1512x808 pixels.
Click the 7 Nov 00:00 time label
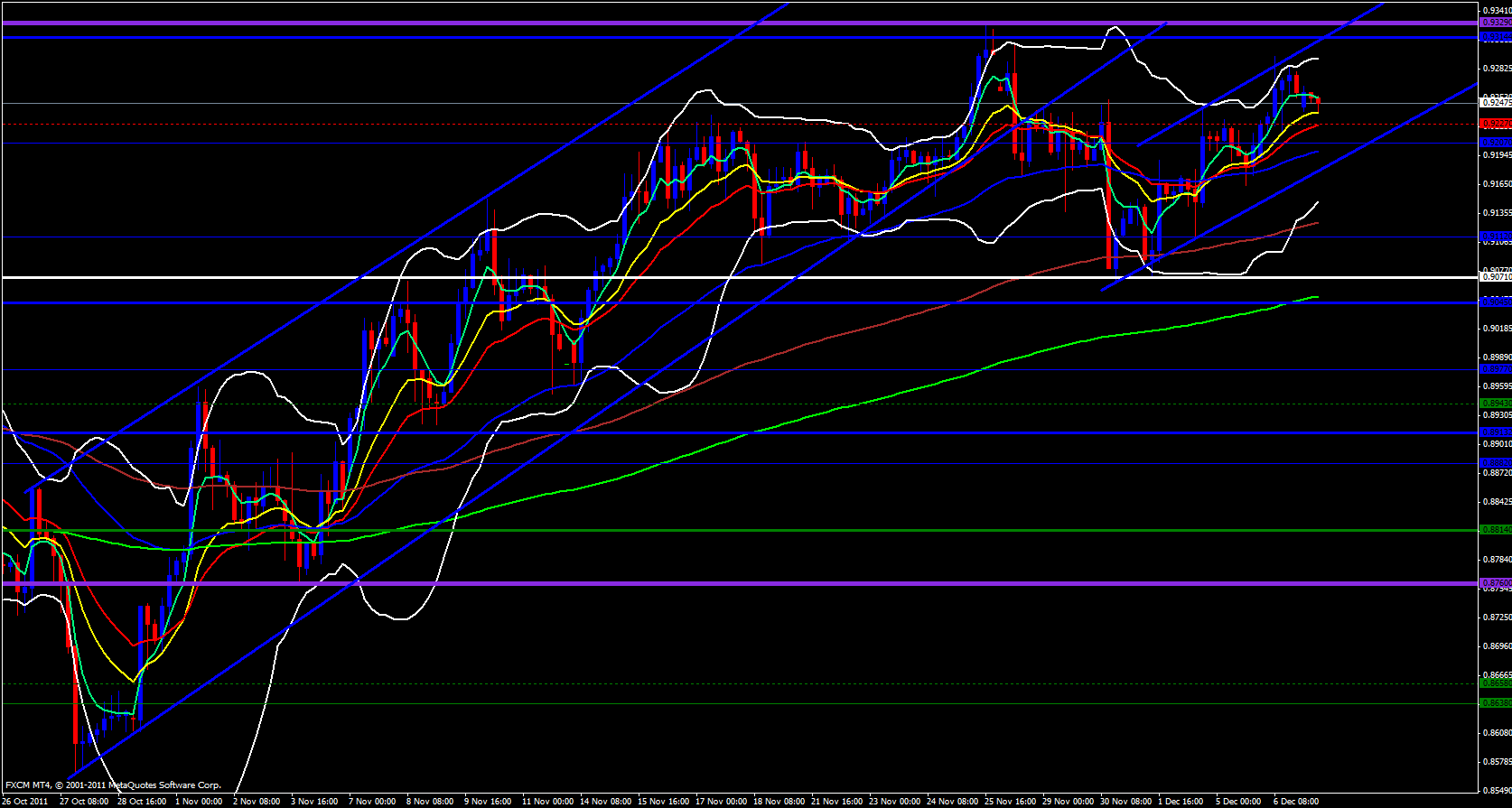click(372, 801)
